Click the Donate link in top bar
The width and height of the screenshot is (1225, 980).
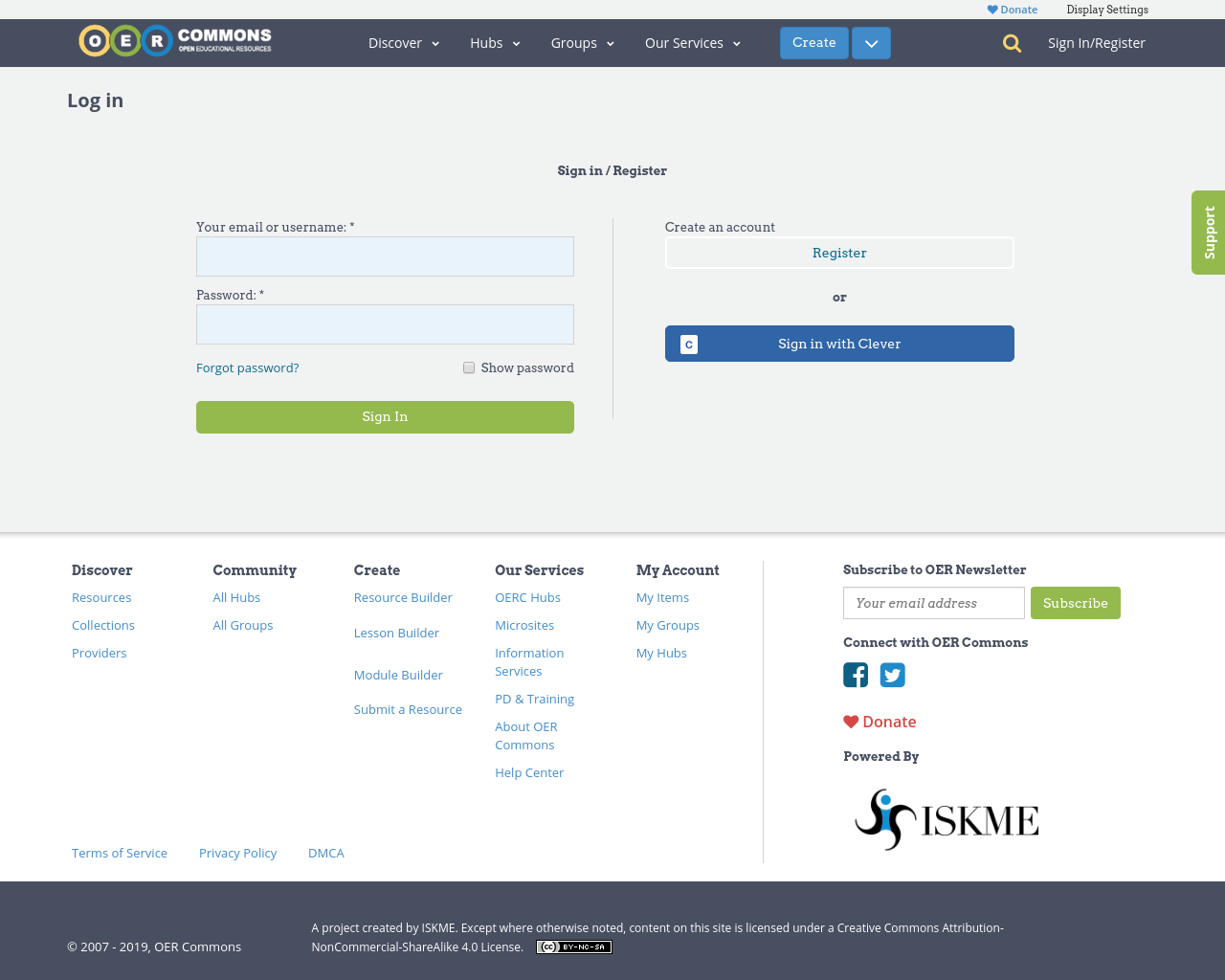click(x=1013, y=10)
